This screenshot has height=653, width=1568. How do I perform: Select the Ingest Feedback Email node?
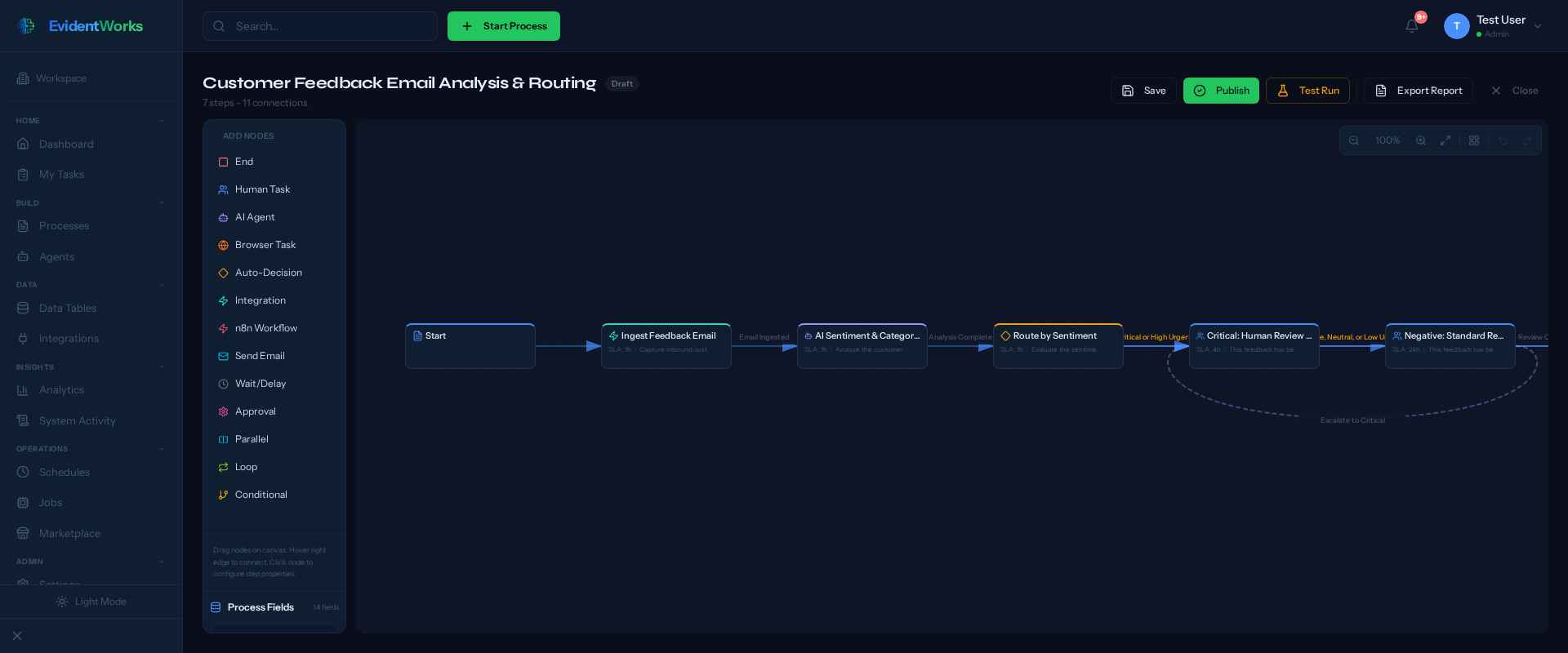(x=666, y=346)
